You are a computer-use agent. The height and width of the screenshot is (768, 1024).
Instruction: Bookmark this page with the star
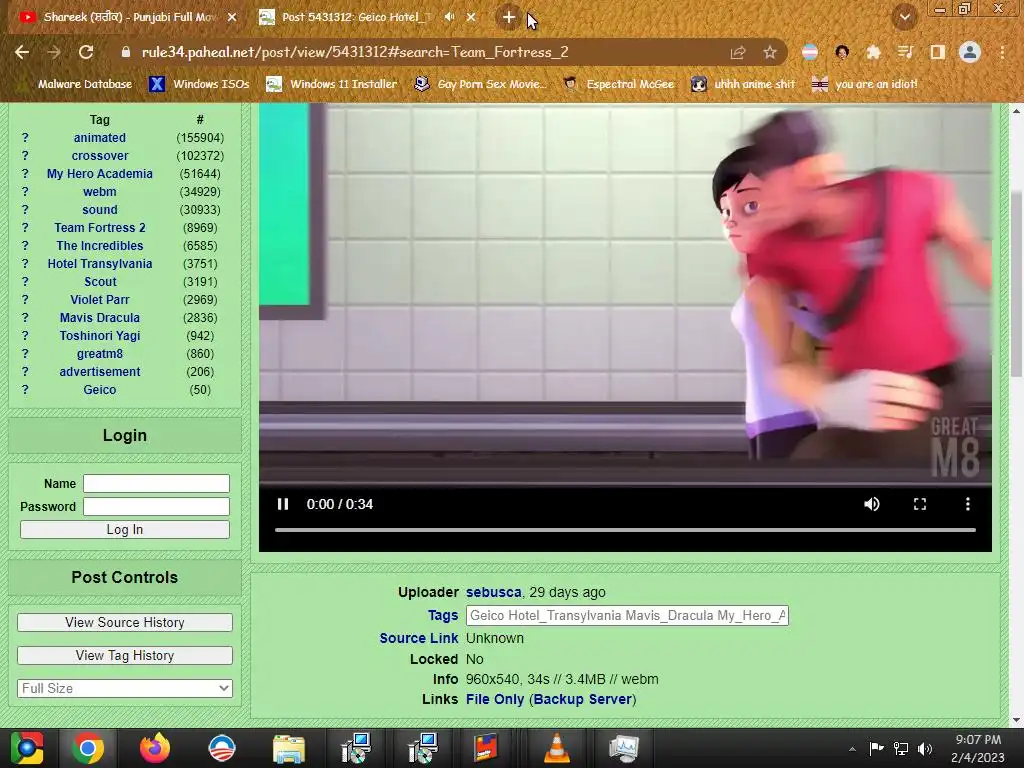pyautogui.click(x=770, y=52)
